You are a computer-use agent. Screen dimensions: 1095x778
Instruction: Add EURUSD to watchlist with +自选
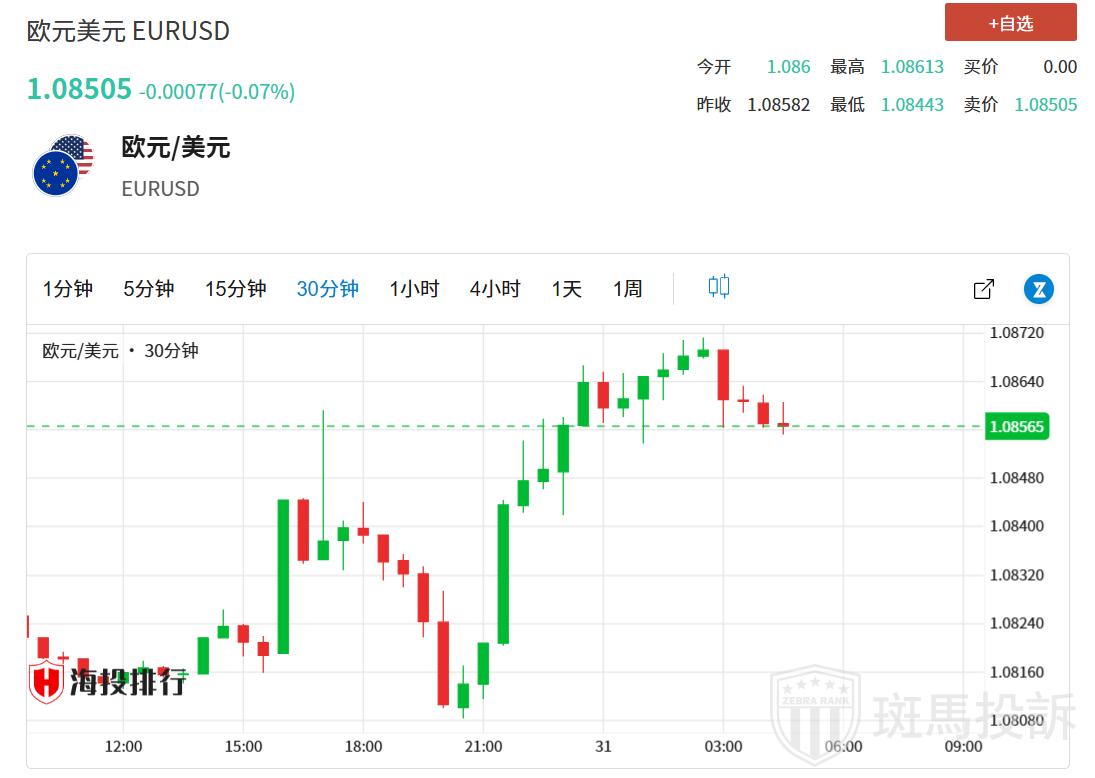tap(1010, 22)
